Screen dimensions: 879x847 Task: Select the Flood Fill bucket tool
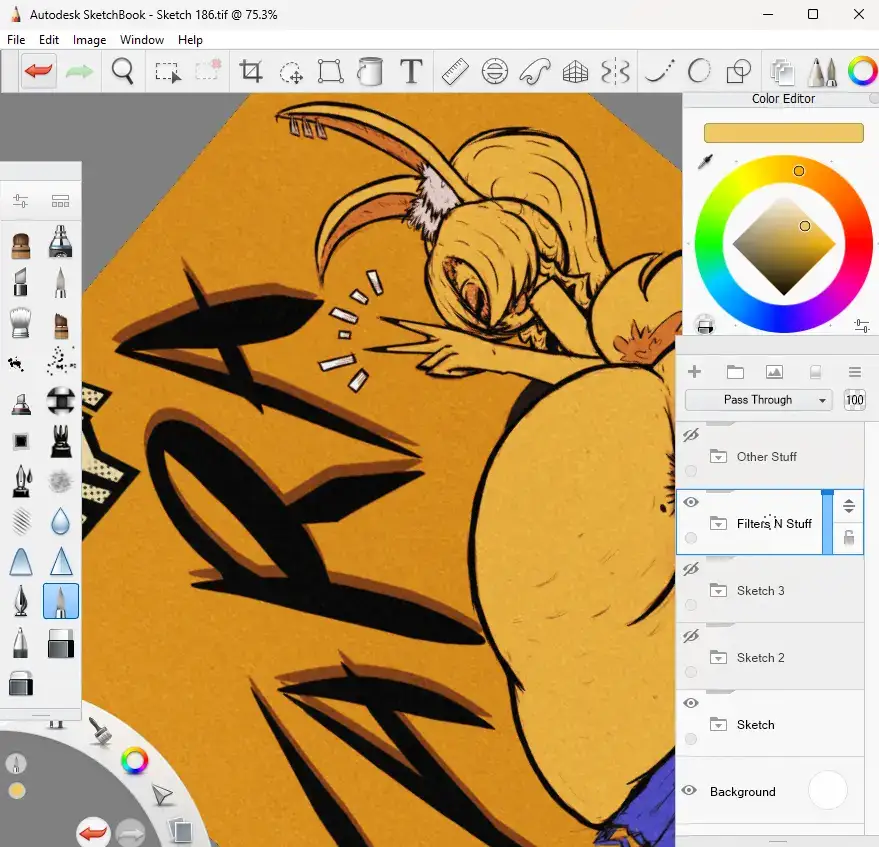pos(370,71)
